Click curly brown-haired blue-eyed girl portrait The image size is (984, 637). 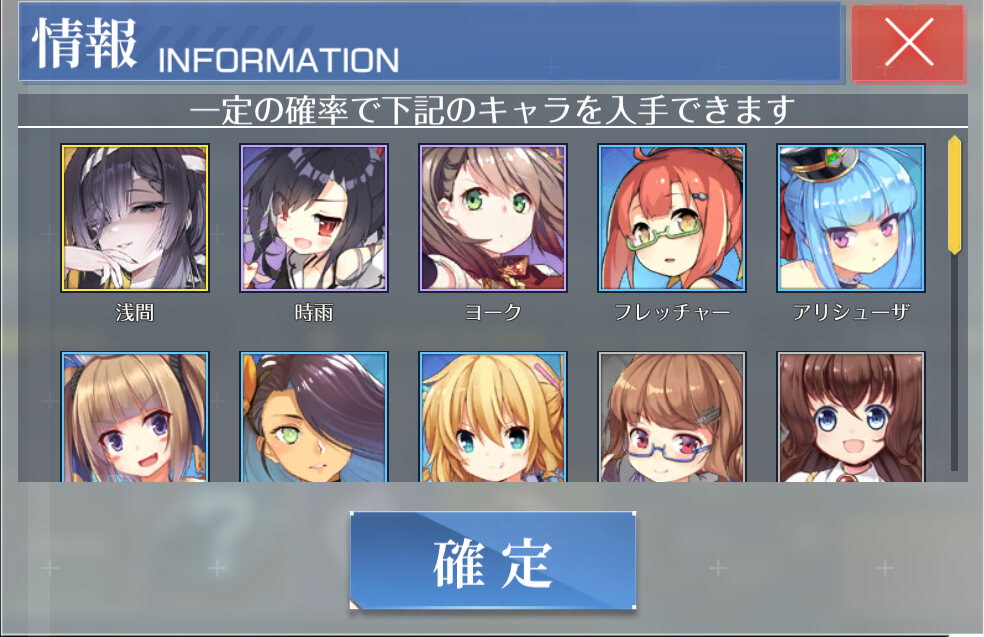point(850,417)
